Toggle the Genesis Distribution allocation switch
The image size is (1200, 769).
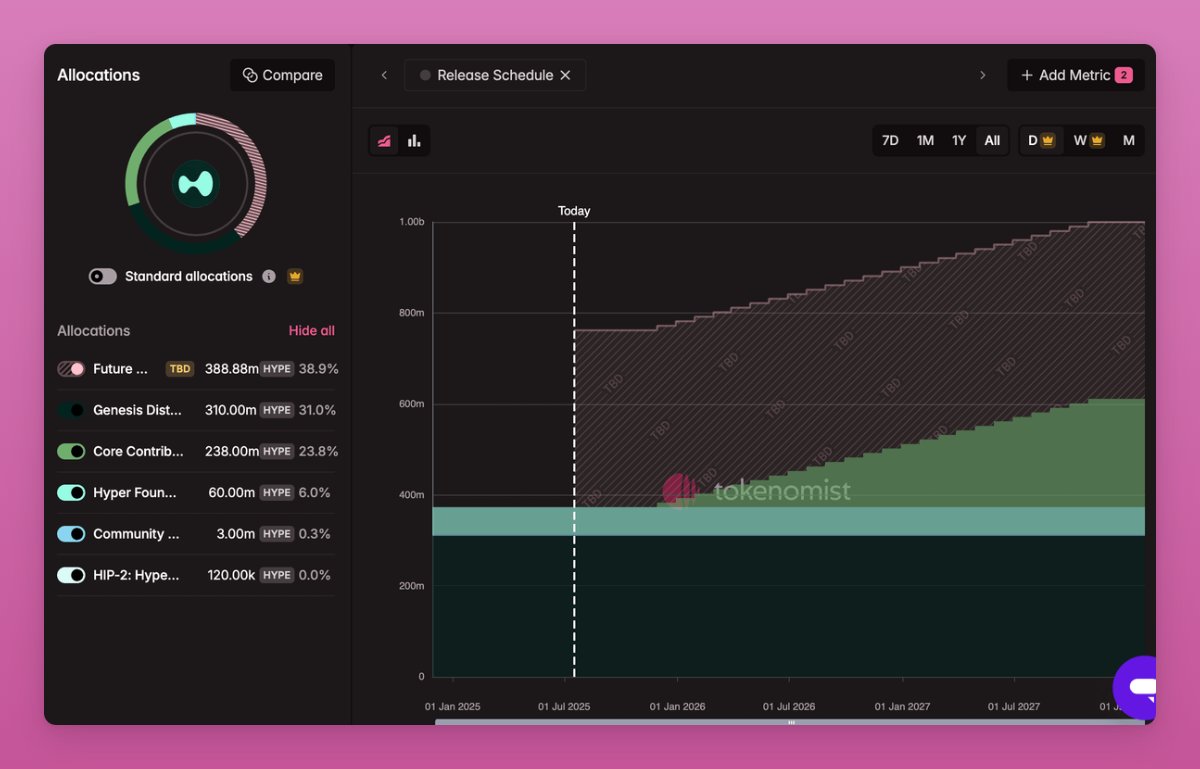[71, 410]
